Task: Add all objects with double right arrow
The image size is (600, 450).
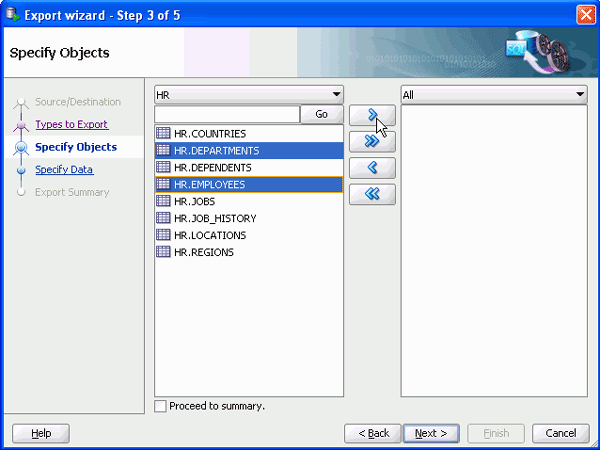Action: coord(372,142)
